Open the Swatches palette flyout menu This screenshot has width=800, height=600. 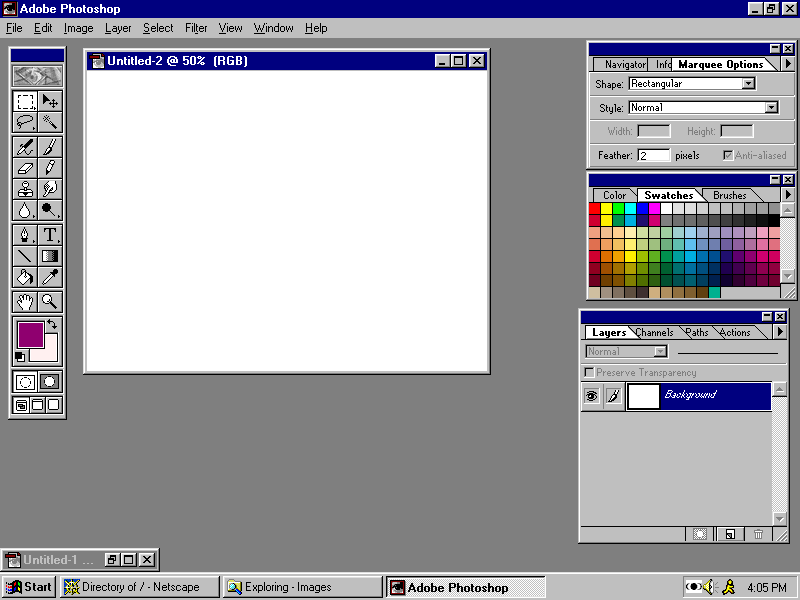788,195
